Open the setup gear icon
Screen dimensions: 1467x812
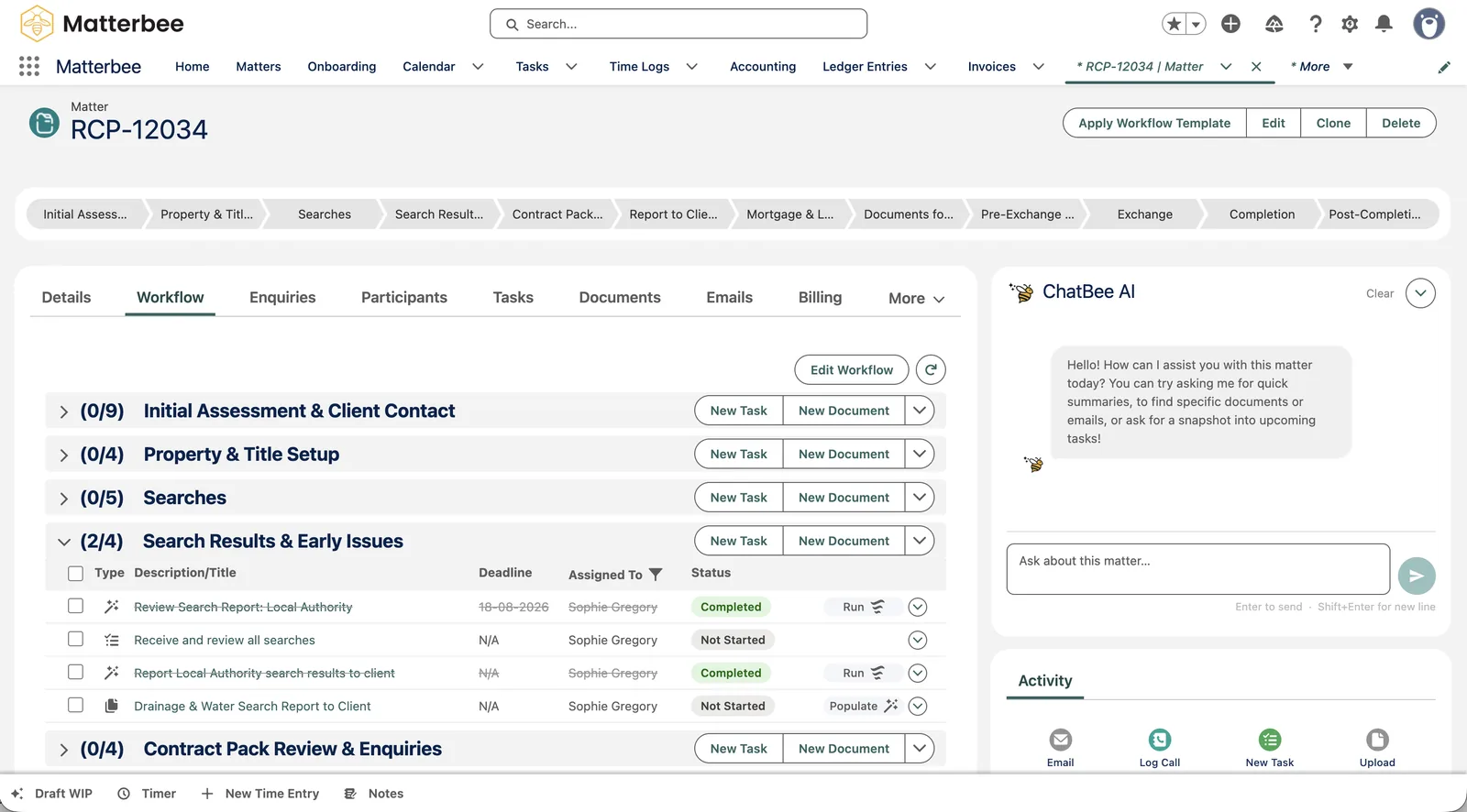pos(1350,24)
